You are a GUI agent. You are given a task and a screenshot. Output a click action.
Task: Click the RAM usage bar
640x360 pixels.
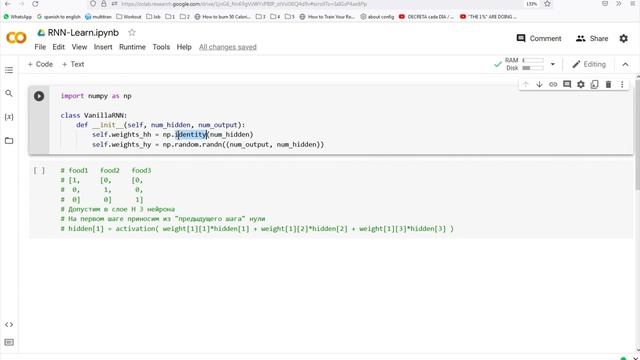click(x=533, y=60)
